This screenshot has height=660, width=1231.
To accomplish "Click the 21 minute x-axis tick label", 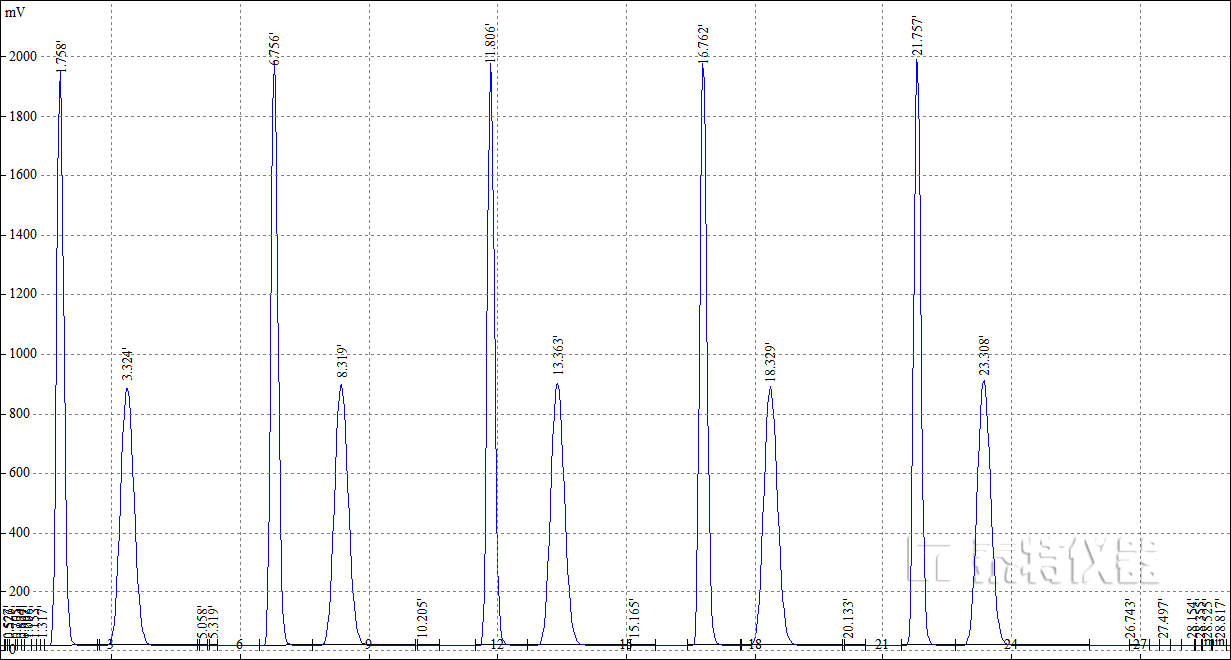I will click(x=882, y=646).
